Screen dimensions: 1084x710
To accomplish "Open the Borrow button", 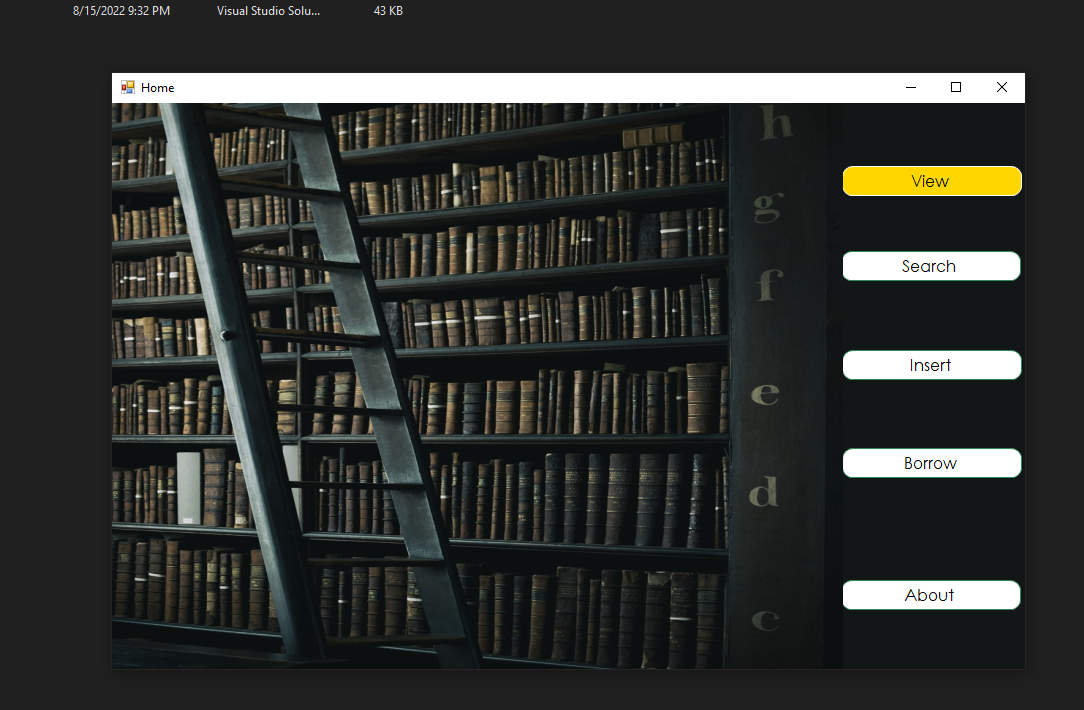I will [x=931, y=463].
